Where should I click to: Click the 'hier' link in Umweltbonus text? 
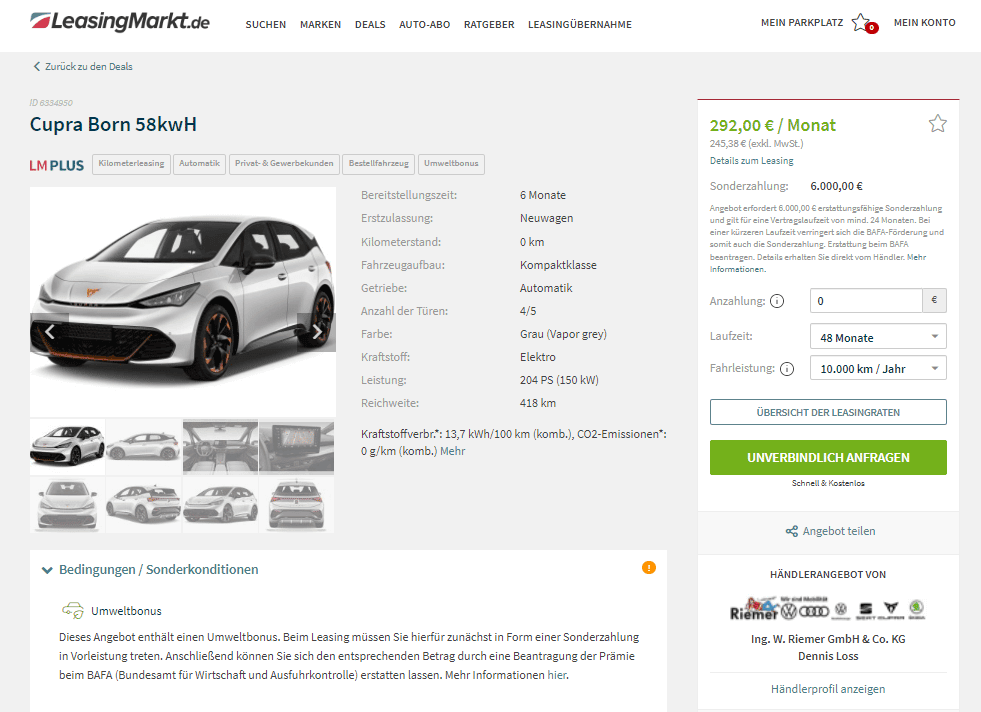(x=557, y=675)
